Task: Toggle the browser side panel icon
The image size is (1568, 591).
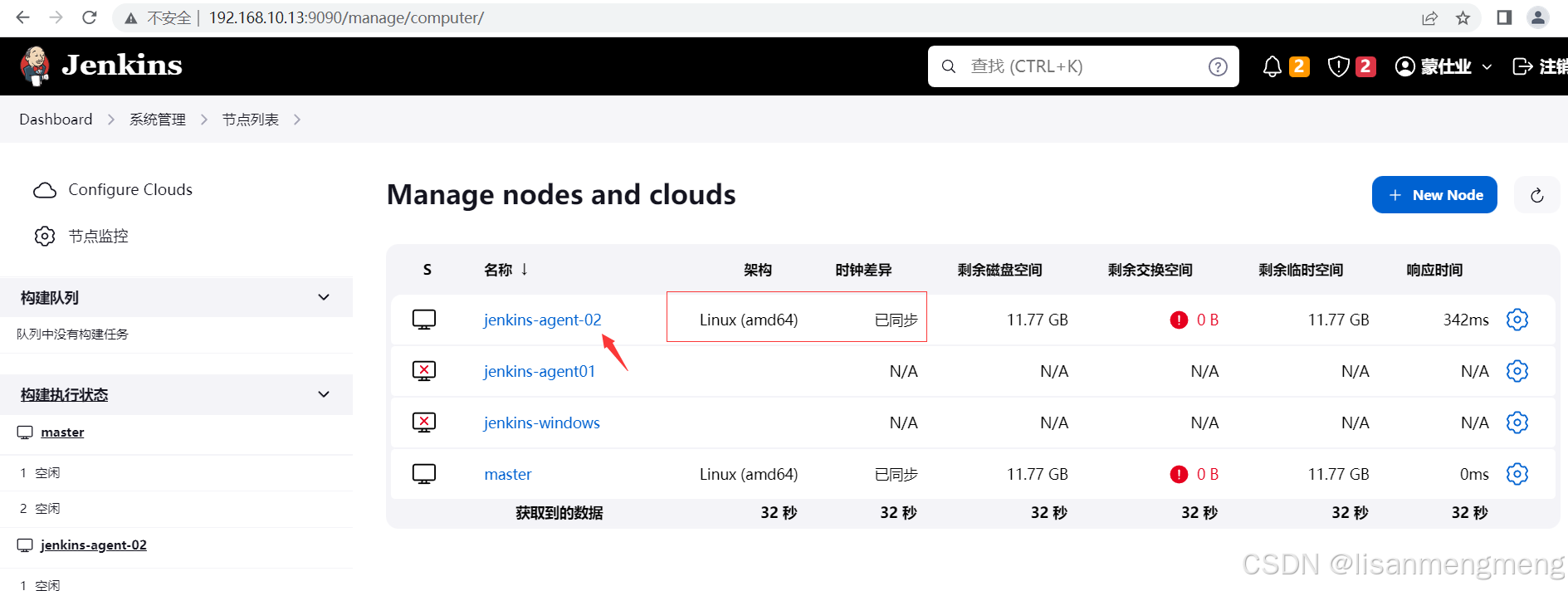Action: coord(1504,17)
